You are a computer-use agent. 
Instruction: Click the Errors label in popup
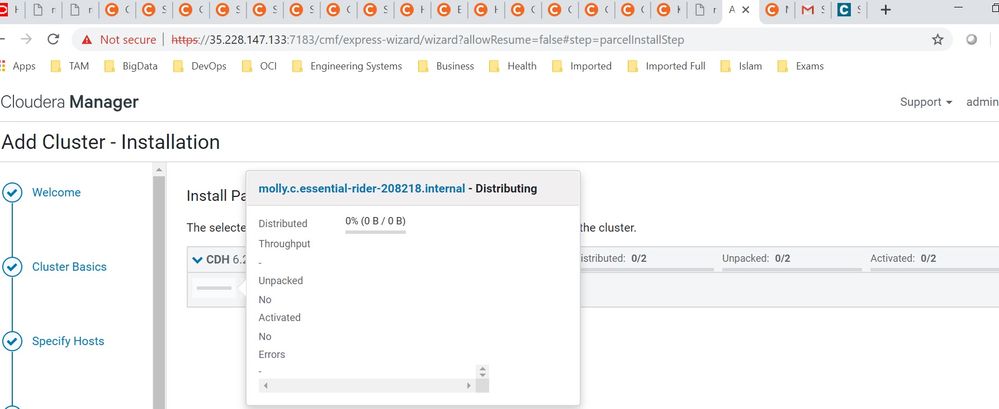tap(272, 354)
